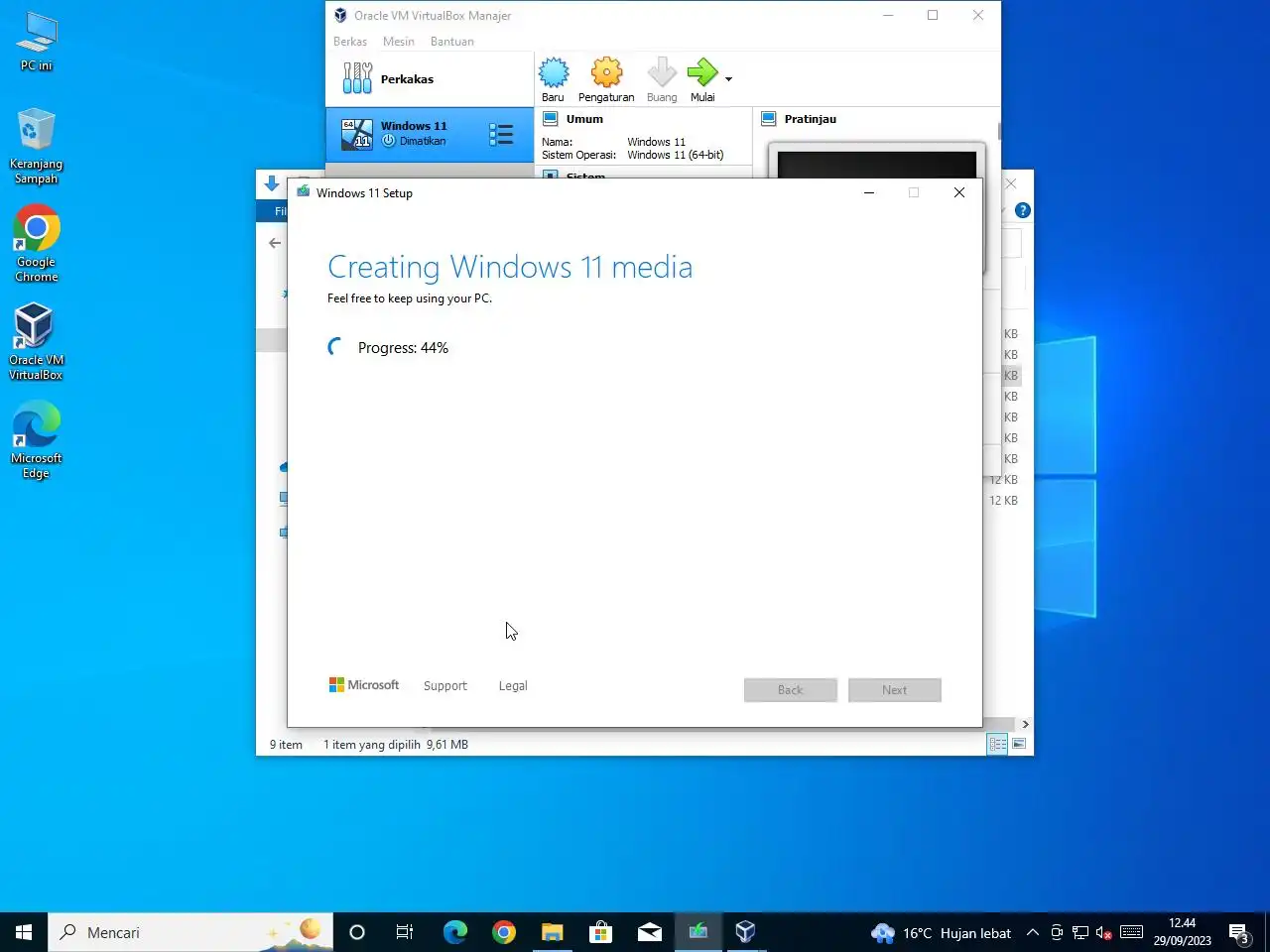Click the File Explorer back arrow
This screenshot has width=1270, height=952.
tap(275, 243)
